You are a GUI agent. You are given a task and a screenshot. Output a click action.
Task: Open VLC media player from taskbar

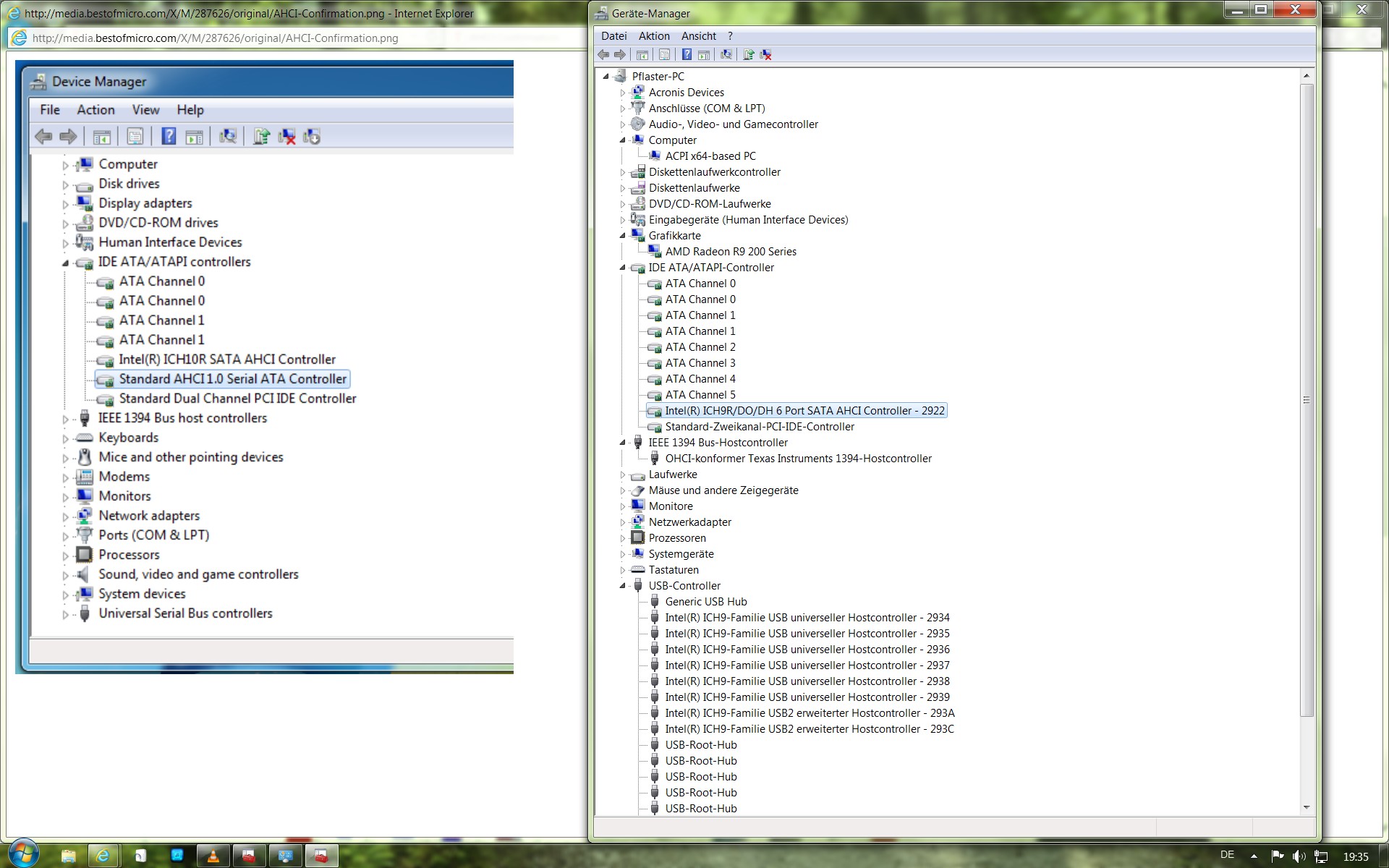pyautogui.click(x=213, y=856)
